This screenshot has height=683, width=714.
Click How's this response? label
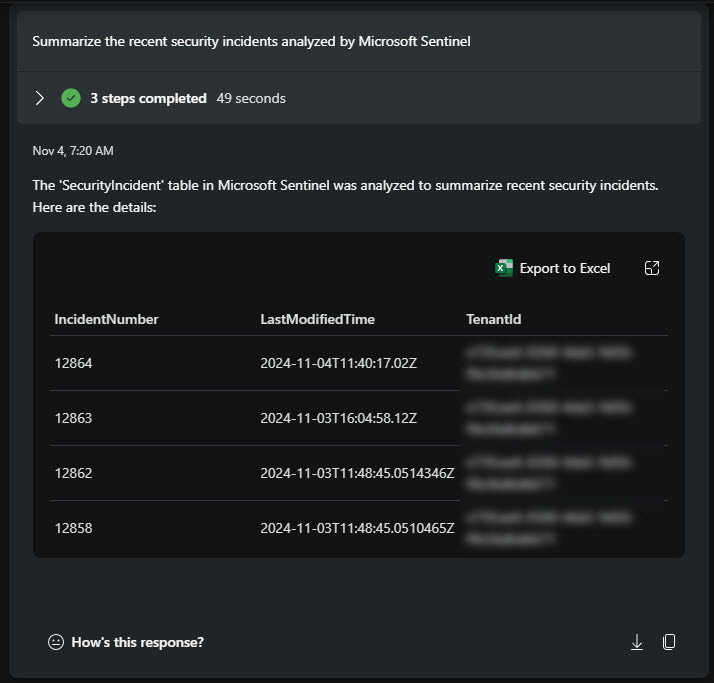[138, 642]
